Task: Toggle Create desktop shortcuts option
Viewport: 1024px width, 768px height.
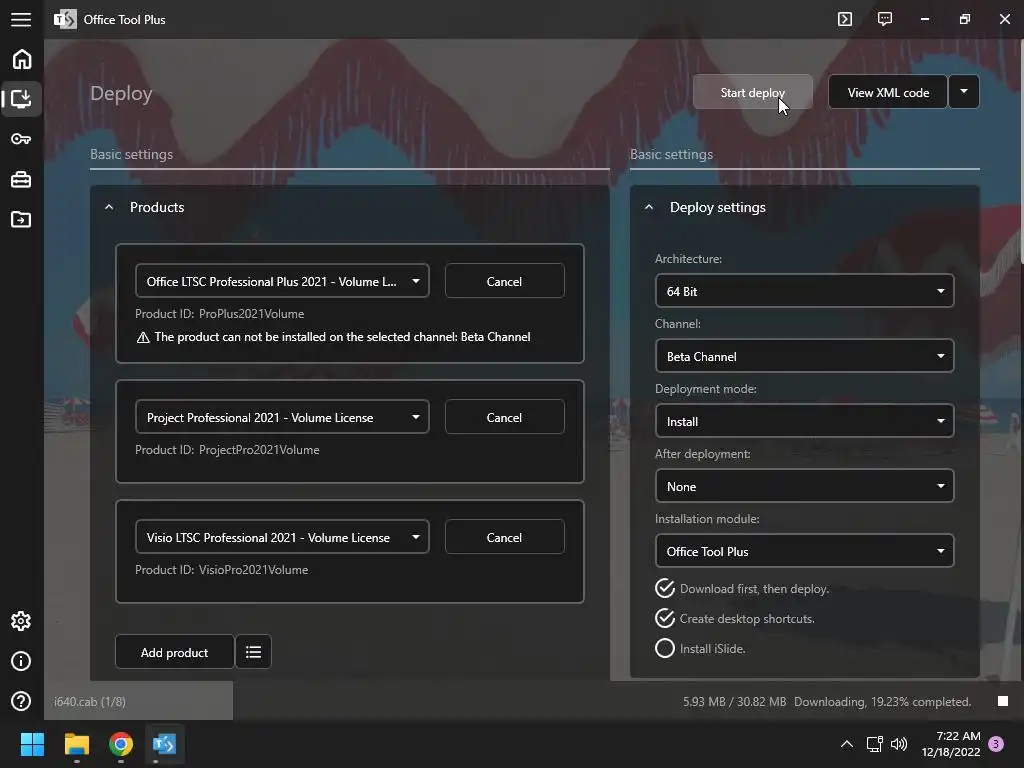Action: (x=735, y=618)
